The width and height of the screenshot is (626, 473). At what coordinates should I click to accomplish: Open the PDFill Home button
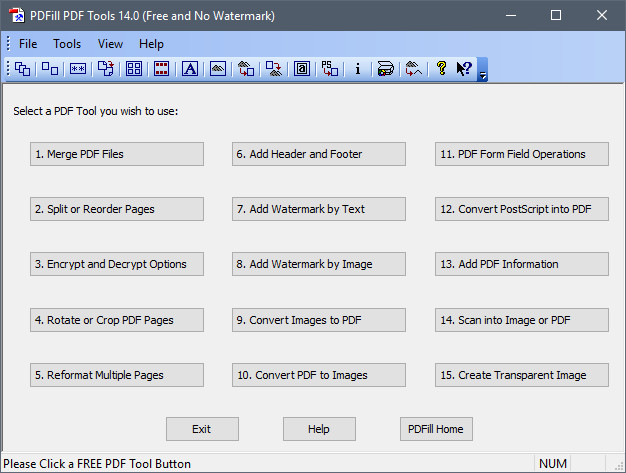(x=436, y=429)
